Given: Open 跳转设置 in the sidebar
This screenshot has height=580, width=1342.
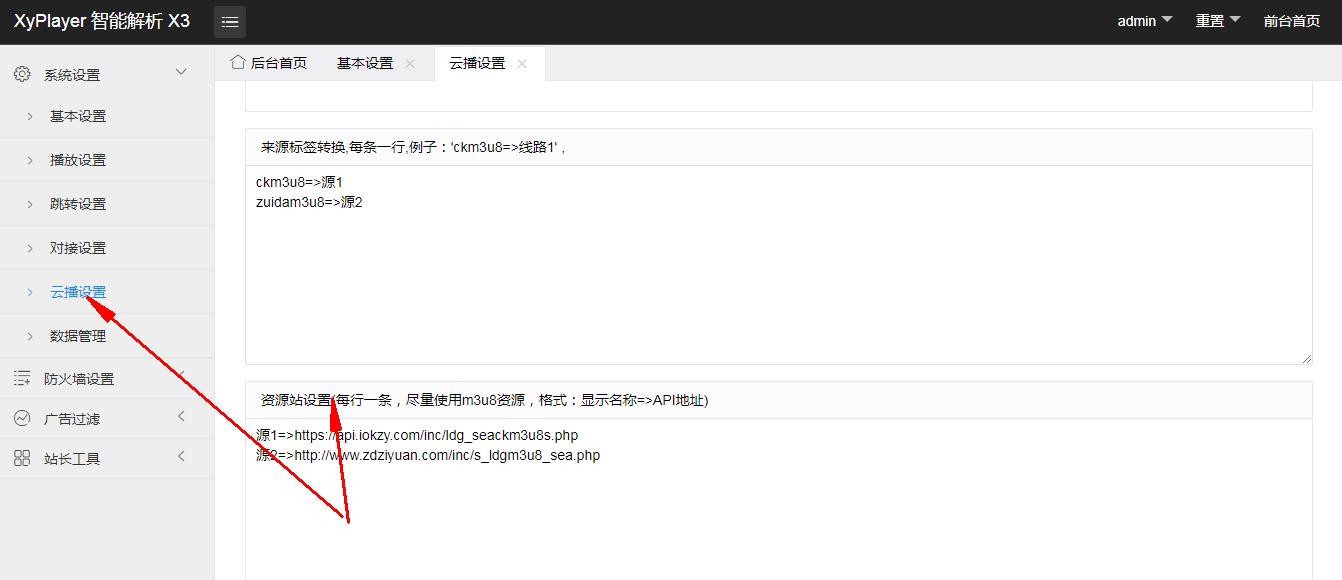Looking at the screenshot, I should [78, 204].
